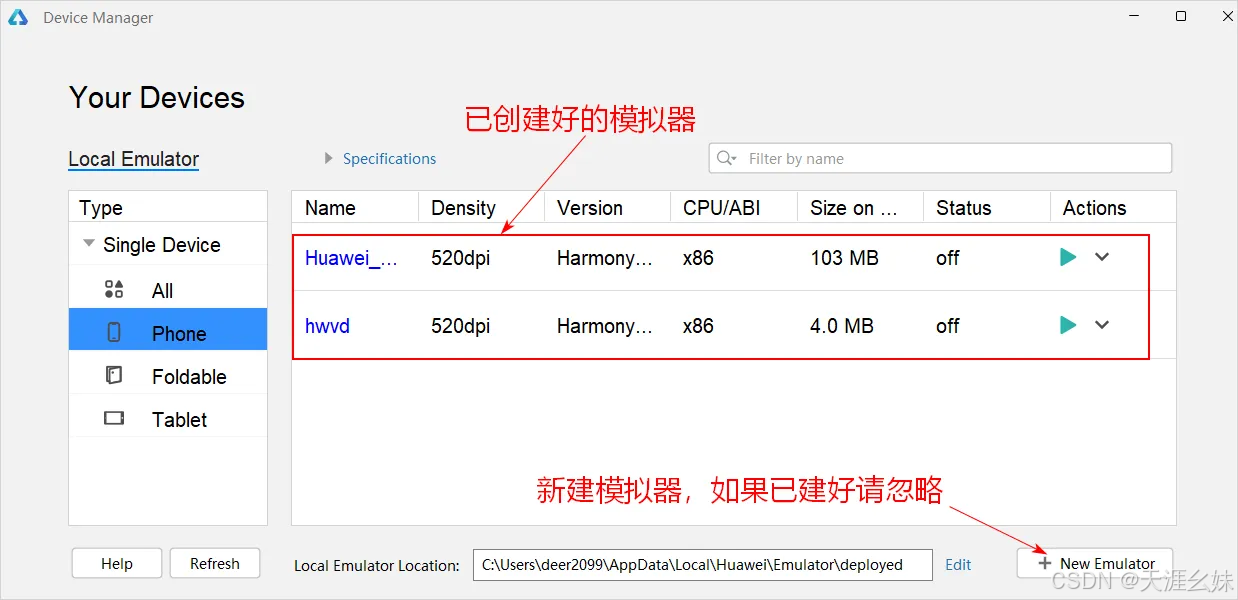1238x600 pixels.
Task: Sort by the Size on disk column header
Action: coord(860,207)
